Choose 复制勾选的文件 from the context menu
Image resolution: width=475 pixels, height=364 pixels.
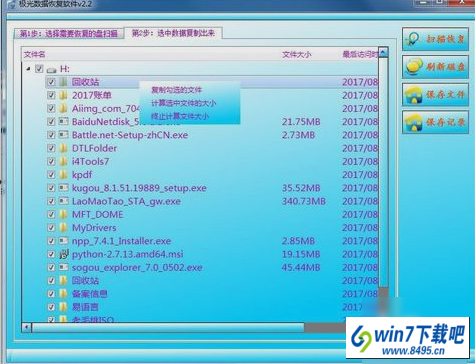click(176, 90)
